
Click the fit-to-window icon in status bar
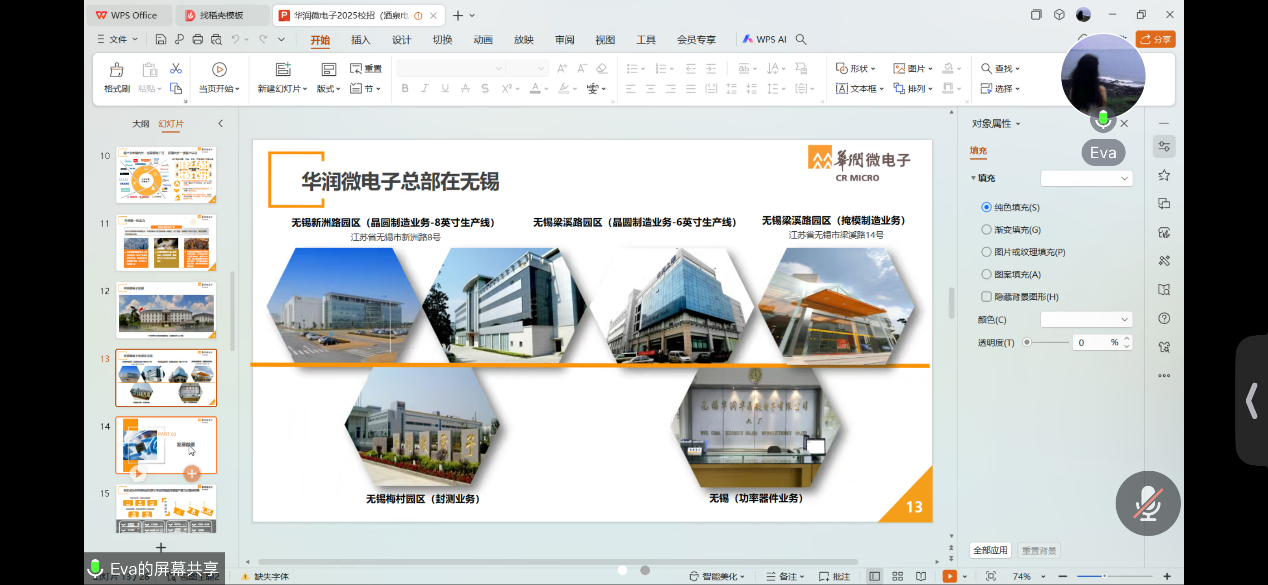click(x=991, y=576)
